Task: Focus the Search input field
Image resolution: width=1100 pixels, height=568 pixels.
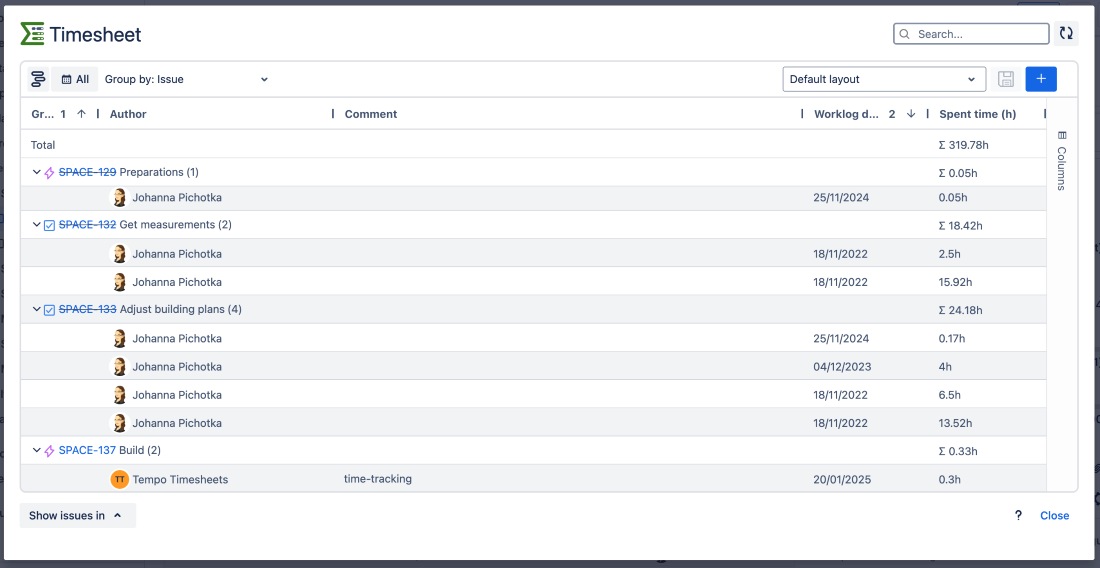Action: (971, 34)
